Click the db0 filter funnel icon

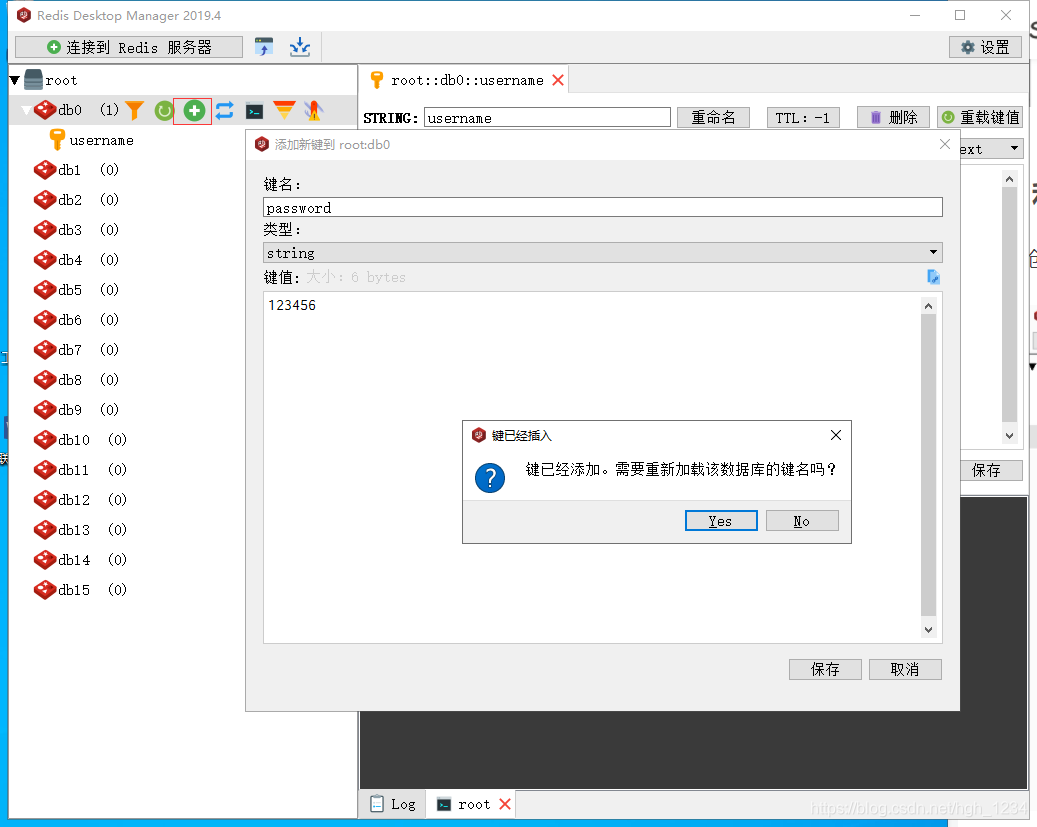click(x=134, y=110)
